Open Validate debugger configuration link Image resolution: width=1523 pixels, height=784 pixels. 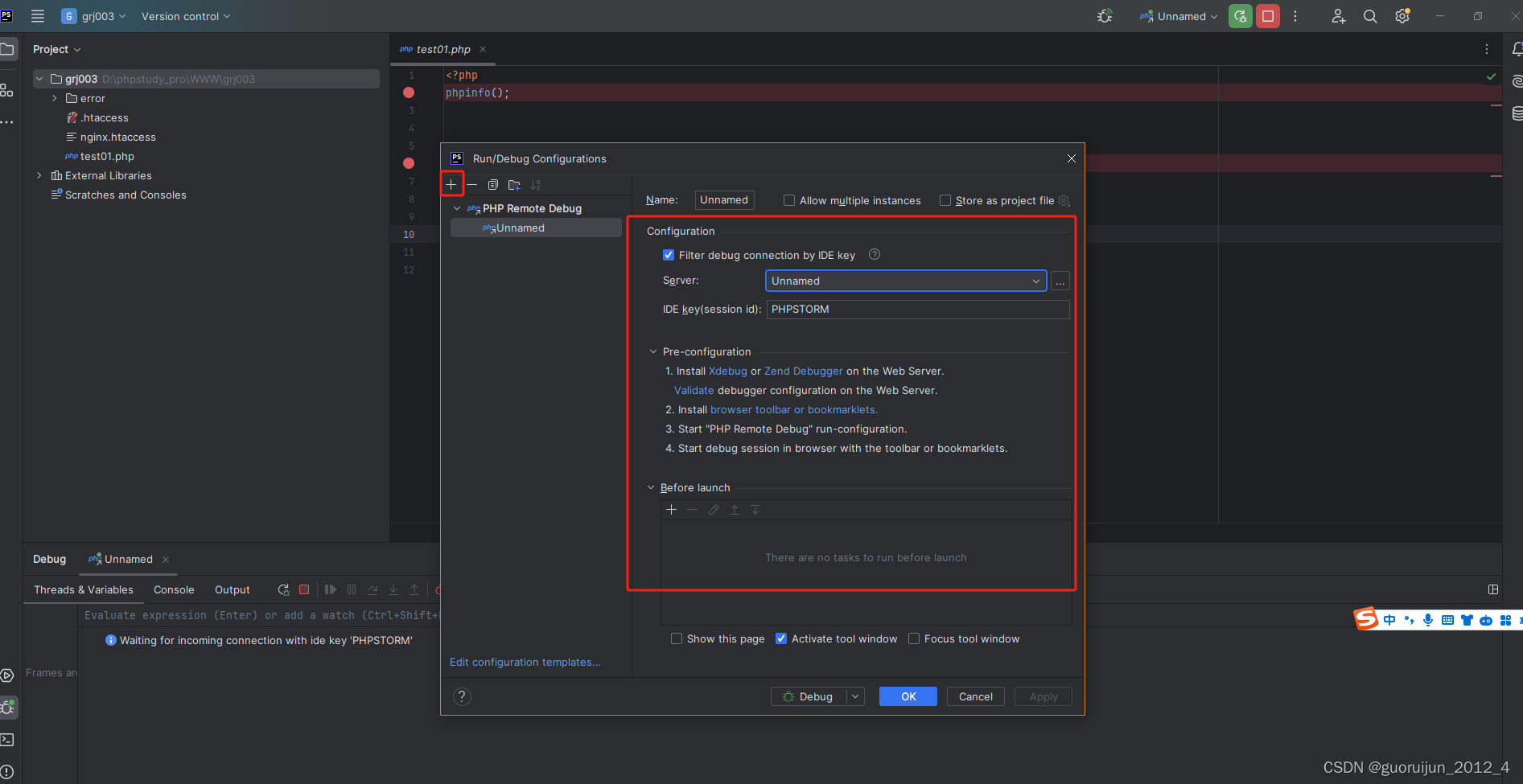694,391
